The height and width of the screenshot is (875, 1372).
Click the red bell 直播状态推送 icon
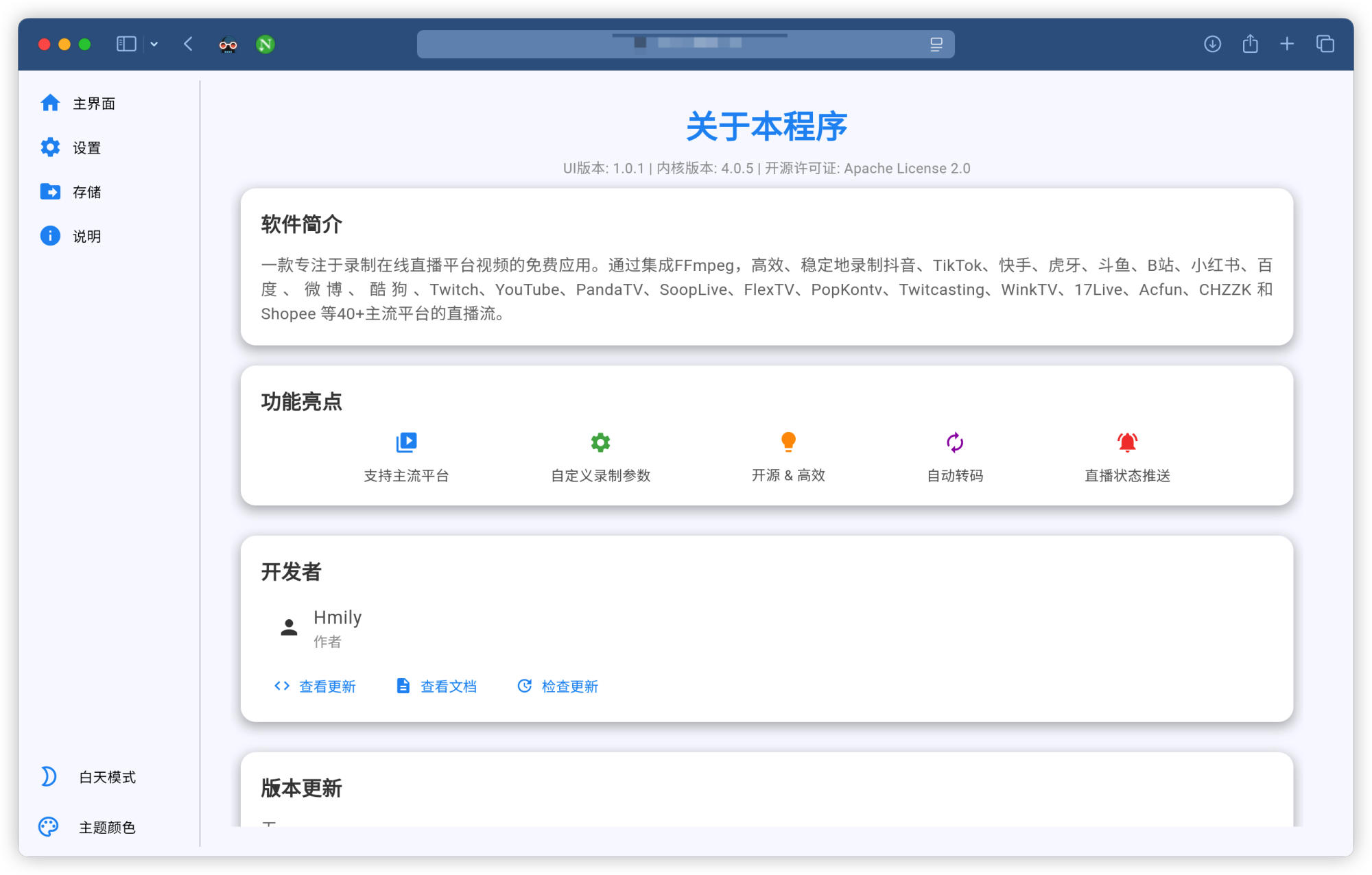coord(1128,442)
